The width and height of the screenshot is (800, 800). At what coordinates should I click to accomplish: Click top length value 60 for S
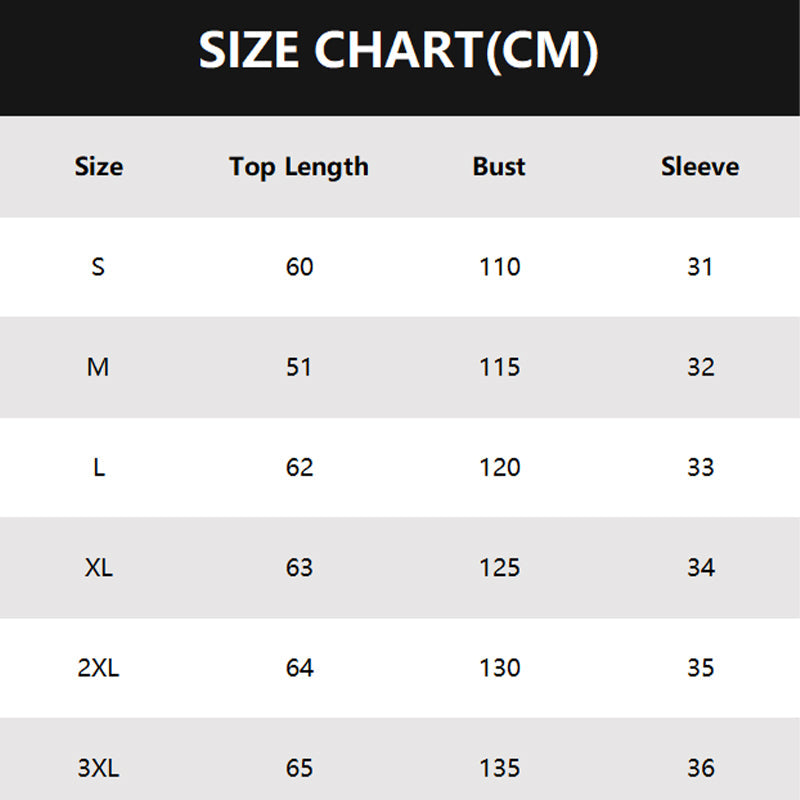pyautogui.click(x=299, y=267)
